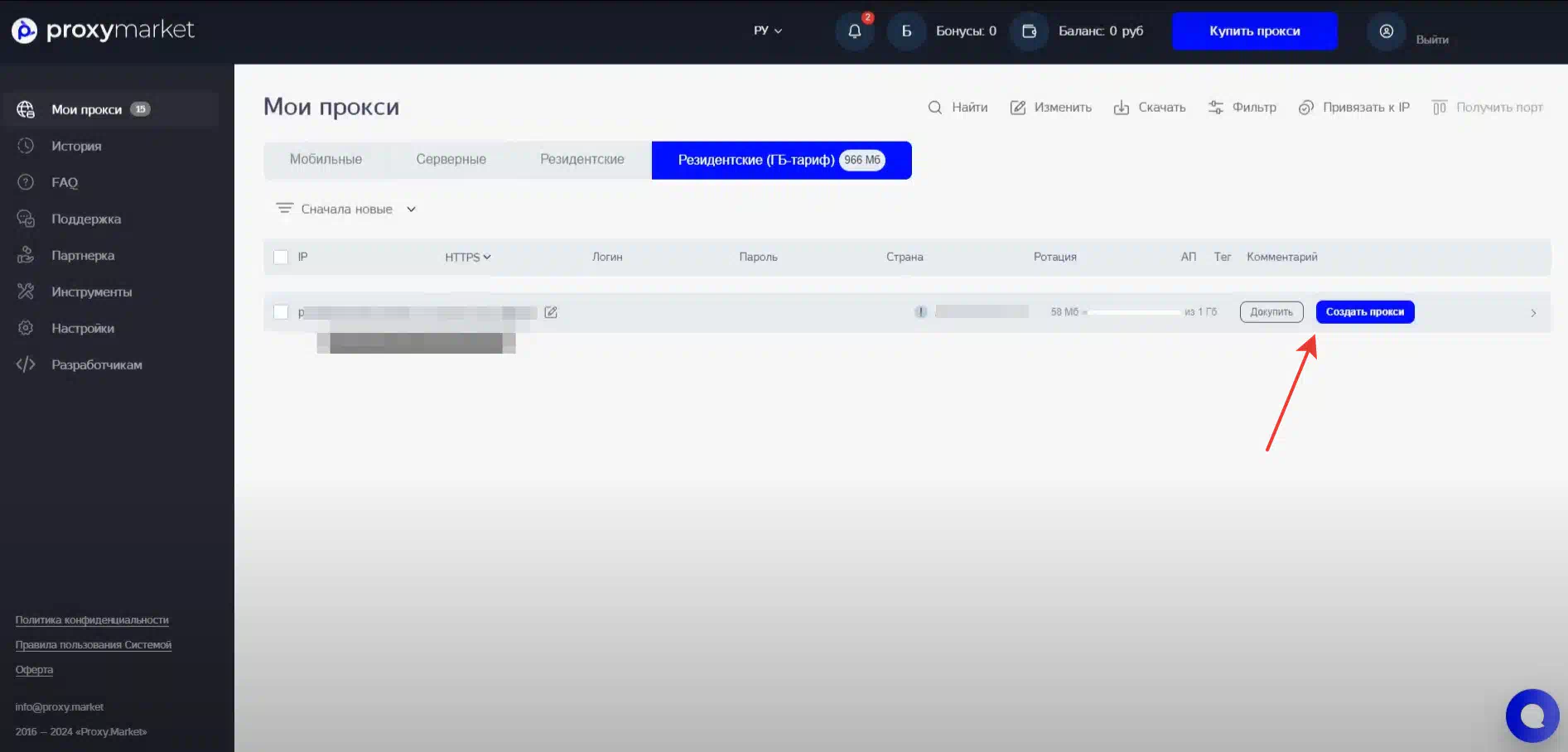Screen dimensions: 1568x752
Task: Click the Ротация column header
Action: [x=1055, y=257]
